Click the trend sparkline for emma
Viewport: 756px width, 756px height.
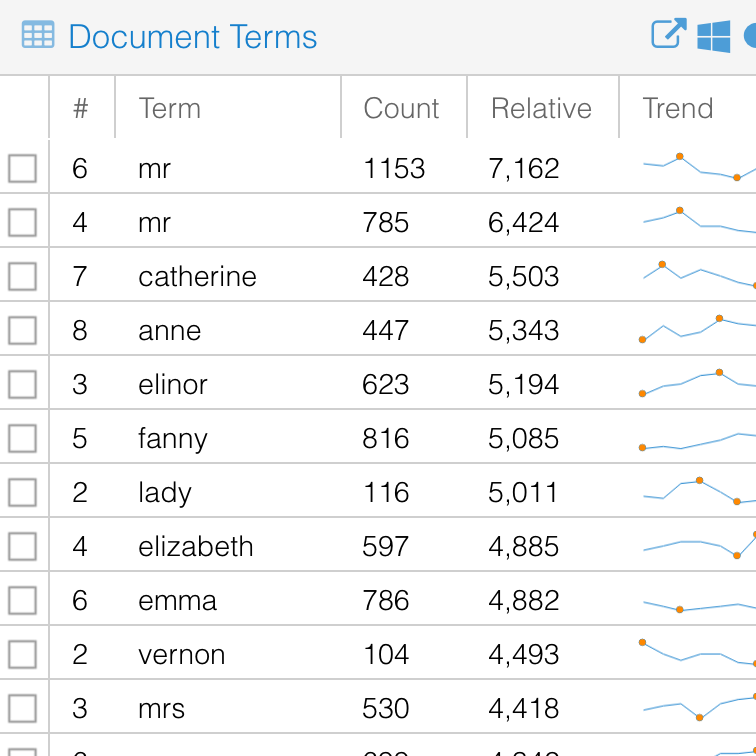[698, 605]
